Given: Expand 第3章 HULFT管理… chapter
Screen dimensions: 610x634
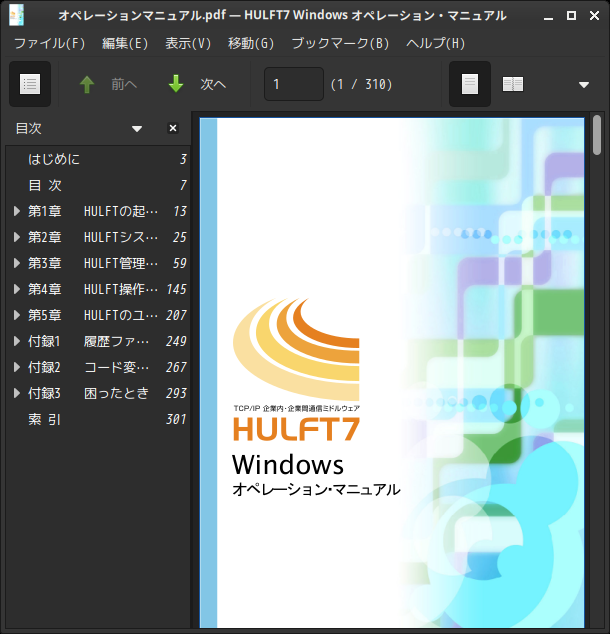Looking at the screenshot, I should click(17, 263).
